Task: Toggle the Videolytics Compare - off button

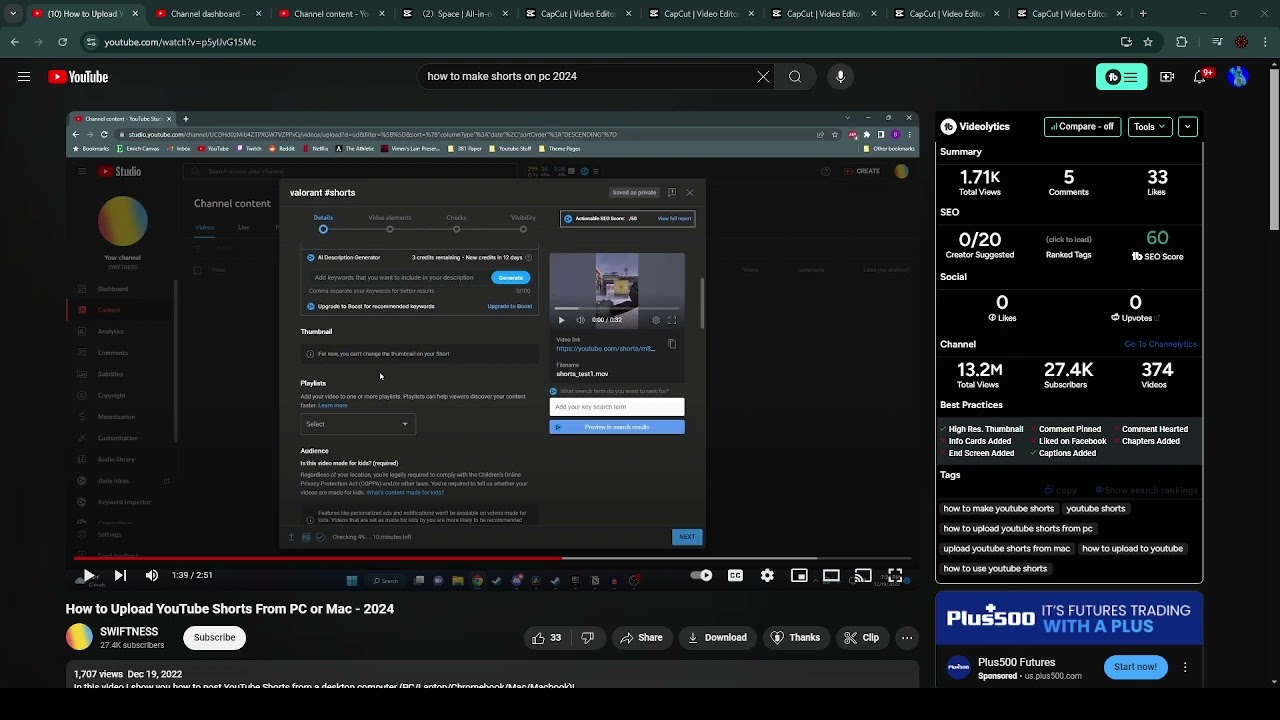Action: (x=1082, y=127)
